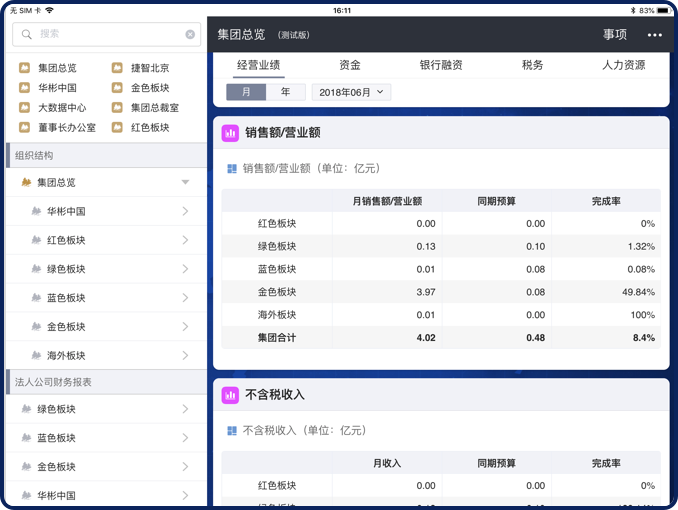The width and height of the screenshot is (678, 510).
Task: Switch to the 税务 tab
Action: pos(532,65)
